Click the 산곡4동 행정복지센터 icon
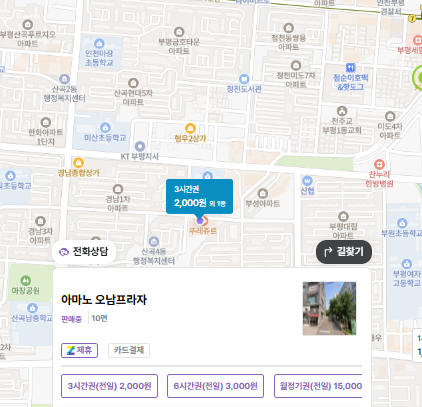422x407 pixels. point(154,242)
